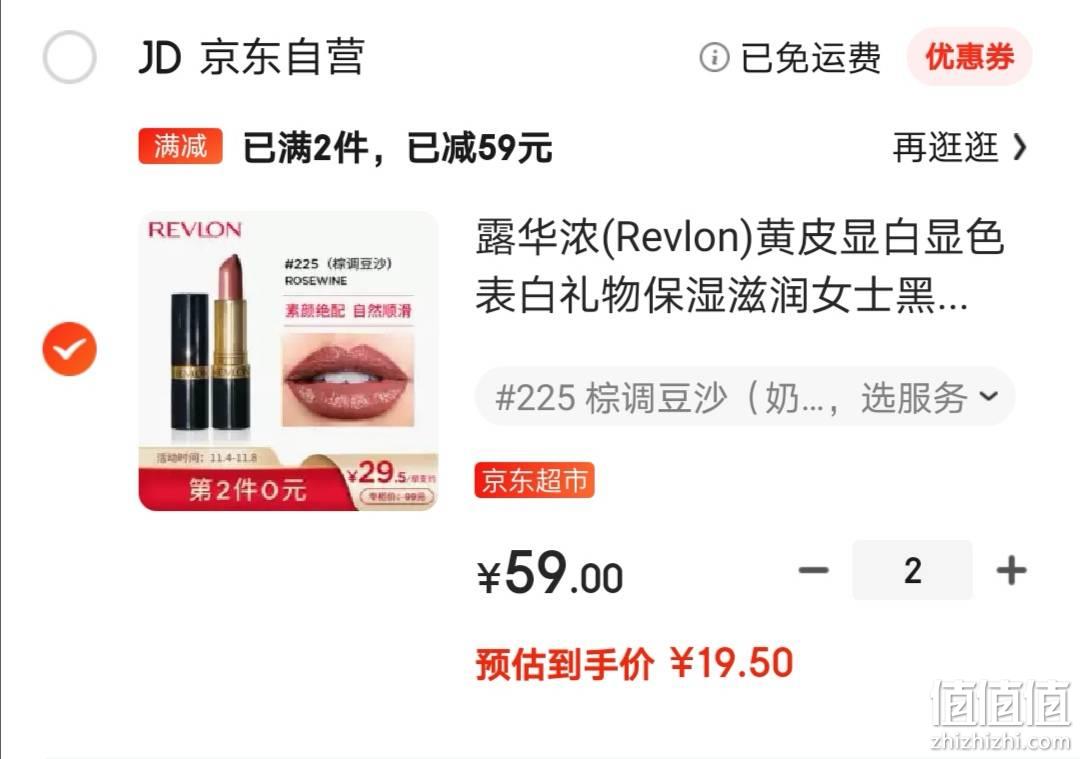Click the ¥59.00 price

click(550, 573)
